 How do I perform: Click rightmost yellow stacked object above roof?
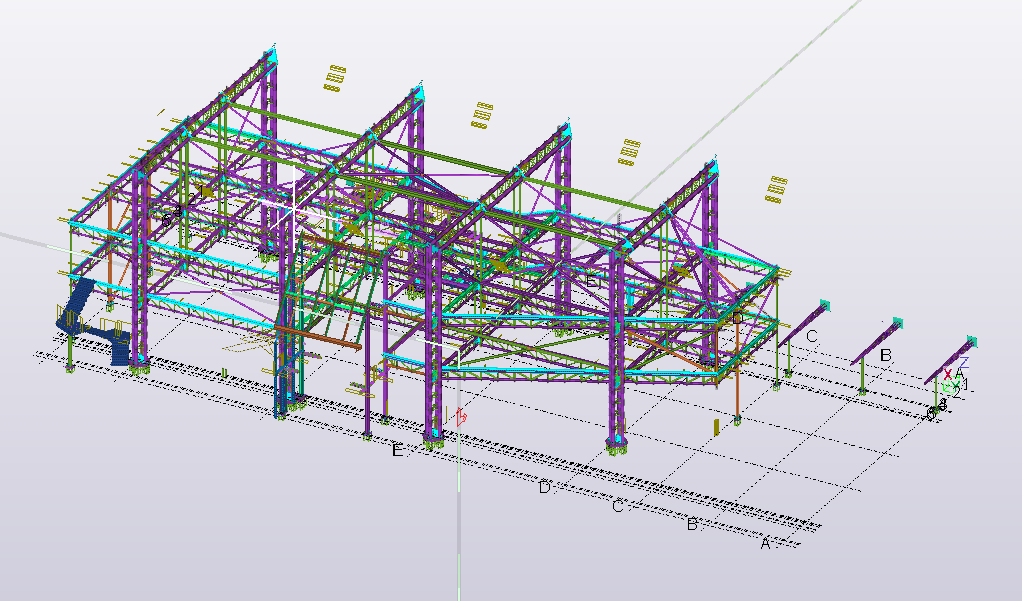click(777, 188)
